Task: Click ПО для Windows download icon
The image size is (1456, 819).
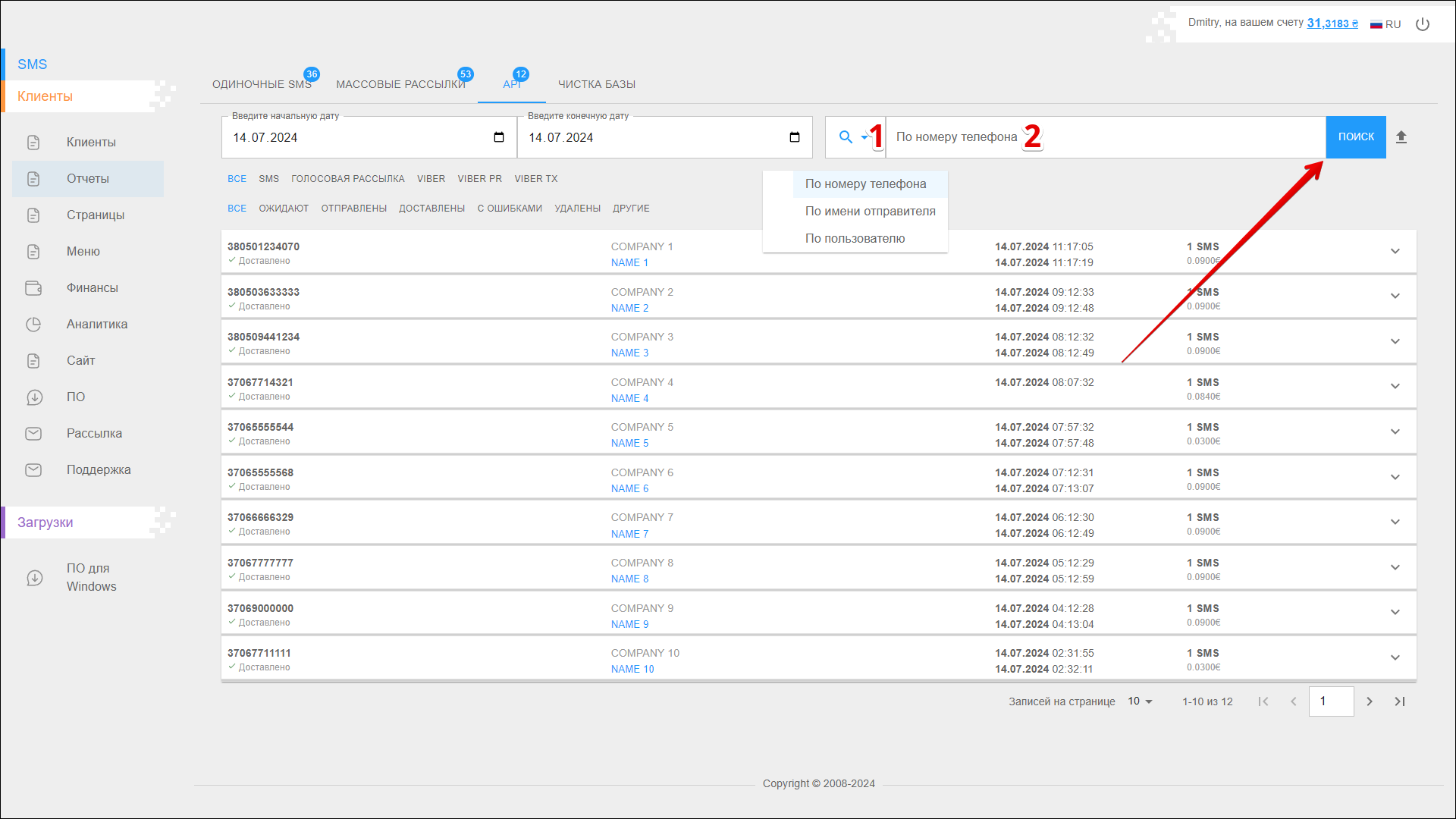Action: point(35,578)
